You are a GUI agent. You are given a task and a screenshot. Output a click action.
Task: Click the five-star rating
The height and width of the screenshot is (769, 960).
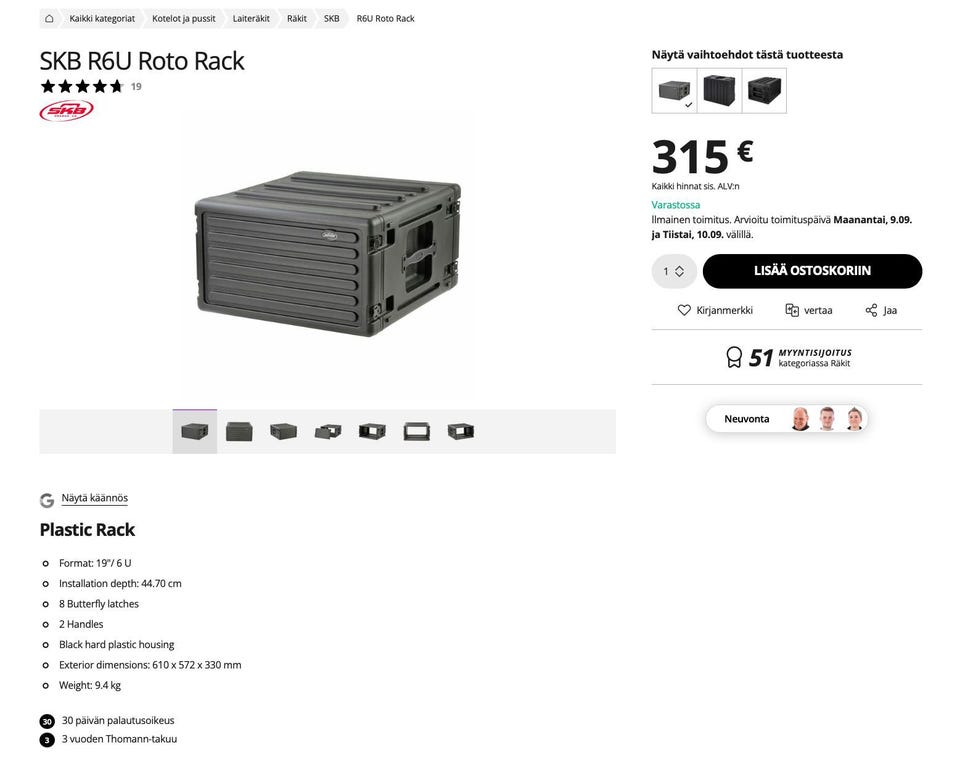(82, 87)
